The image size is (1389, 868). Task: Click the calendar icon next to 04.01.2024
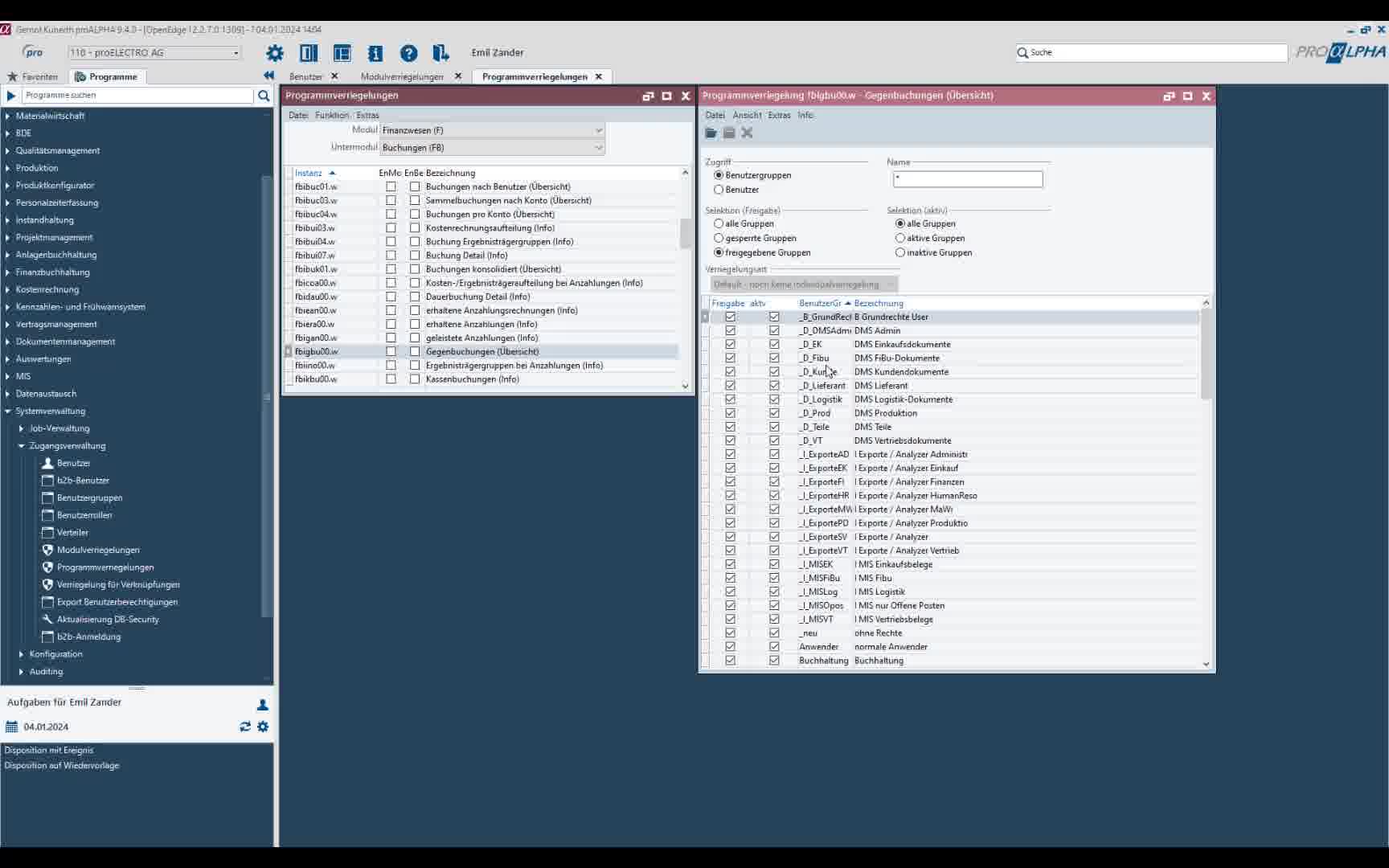pos(11,727)
